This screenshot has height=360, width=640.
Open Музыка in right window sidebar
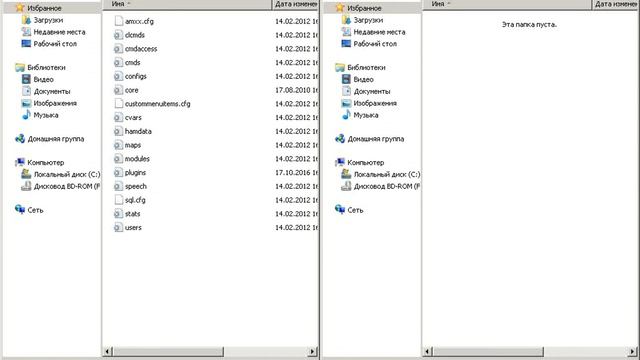click(366, 115)
